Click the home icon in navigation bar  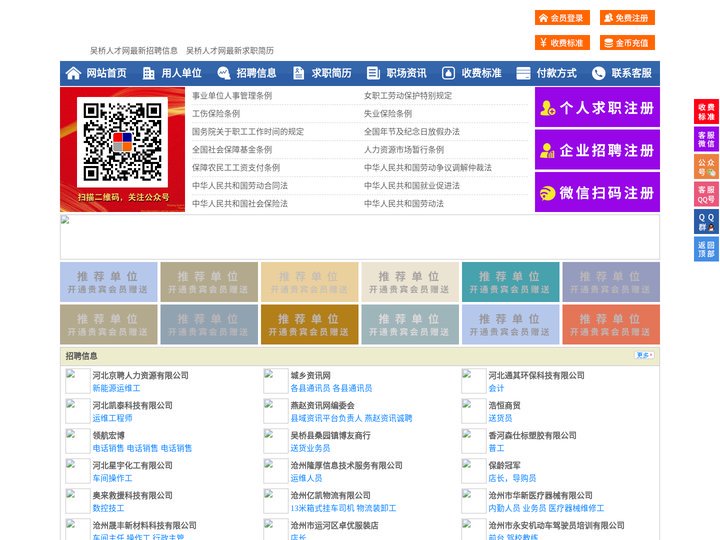point(73,73)
